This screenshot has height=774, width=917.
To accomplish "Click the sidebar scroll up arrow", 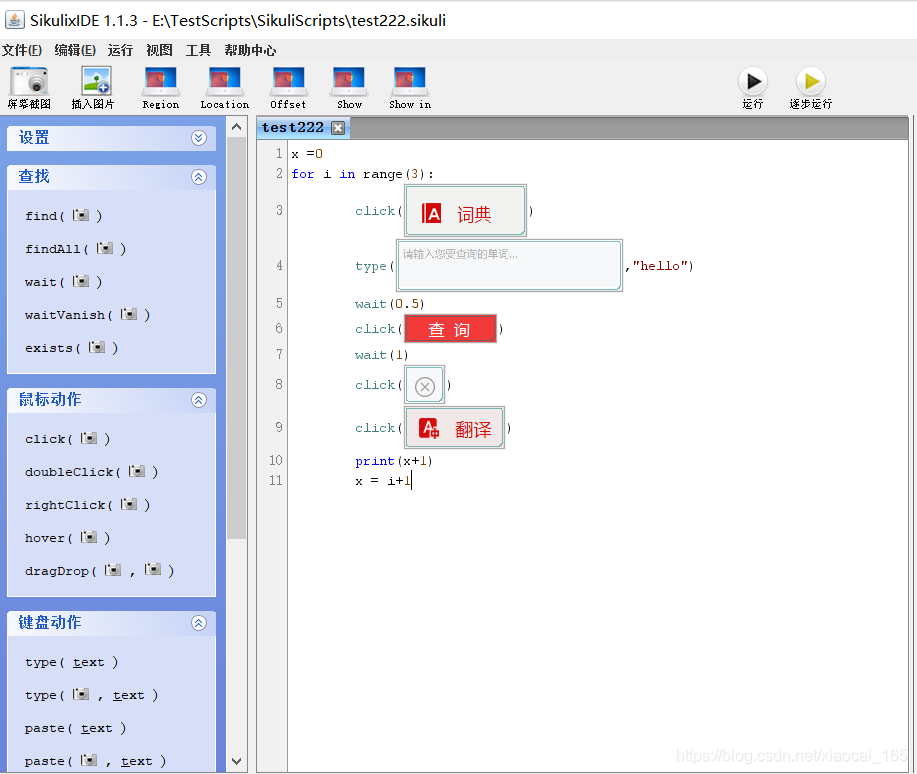I will coord(236,127).
